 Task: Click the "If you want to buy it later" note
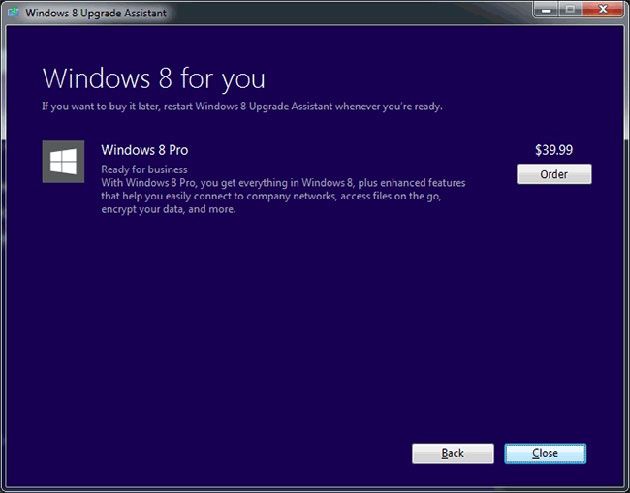point(242,106)
